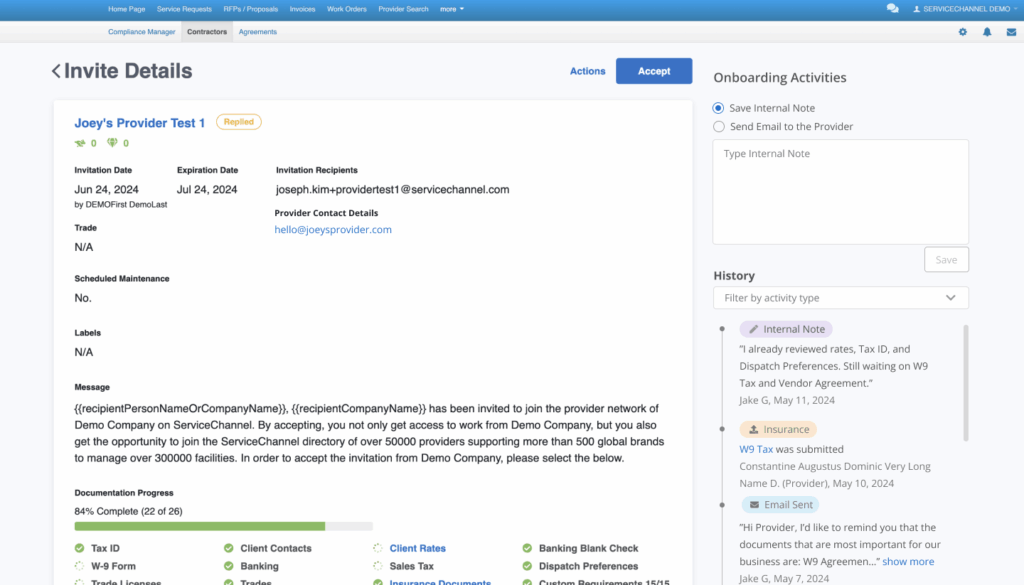
Task: Switch to the Compliance Manager tab
Action: (x=141, y=32)
